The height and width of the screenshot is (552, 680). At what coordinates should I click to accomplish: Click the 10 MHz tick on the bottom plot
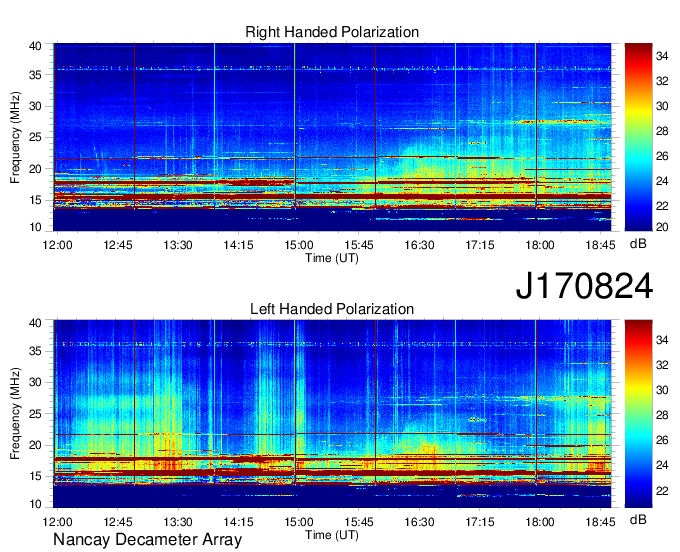(x=35, y=504)
